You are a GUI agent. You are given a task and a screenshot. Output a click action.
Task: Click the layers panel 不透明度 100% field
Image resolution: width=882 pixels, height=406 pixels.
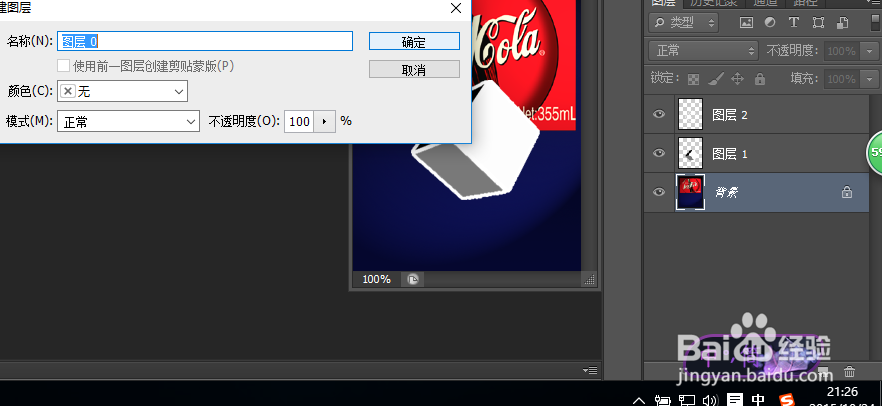(x=842, y=51)
